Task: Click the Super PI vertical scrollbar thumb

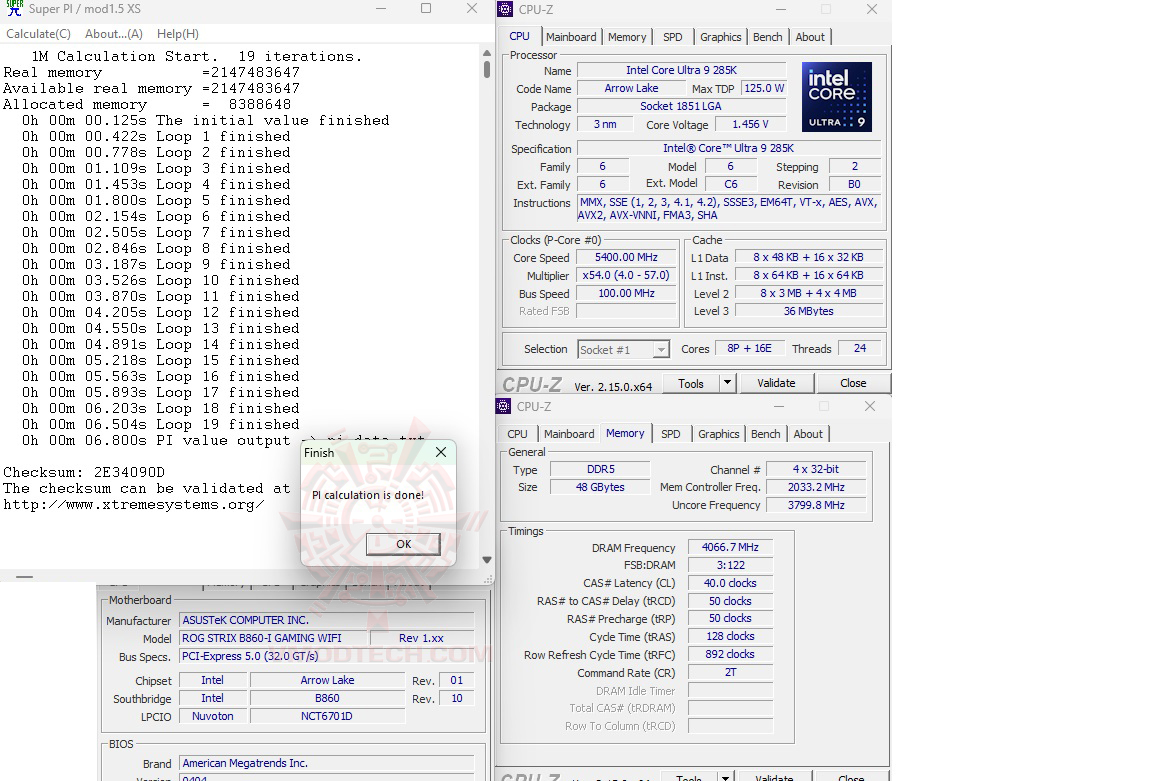Action: coord(486,70)
